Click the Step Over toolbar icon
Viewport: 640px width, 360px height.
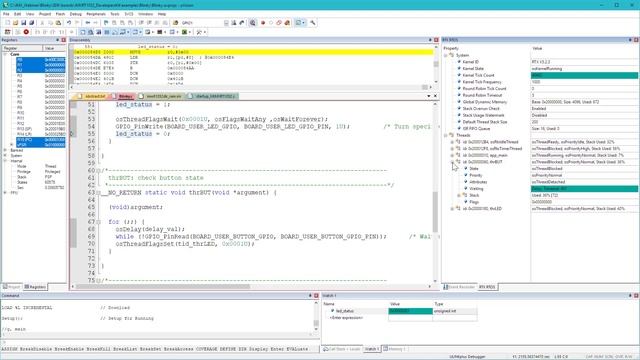point(45,32)
